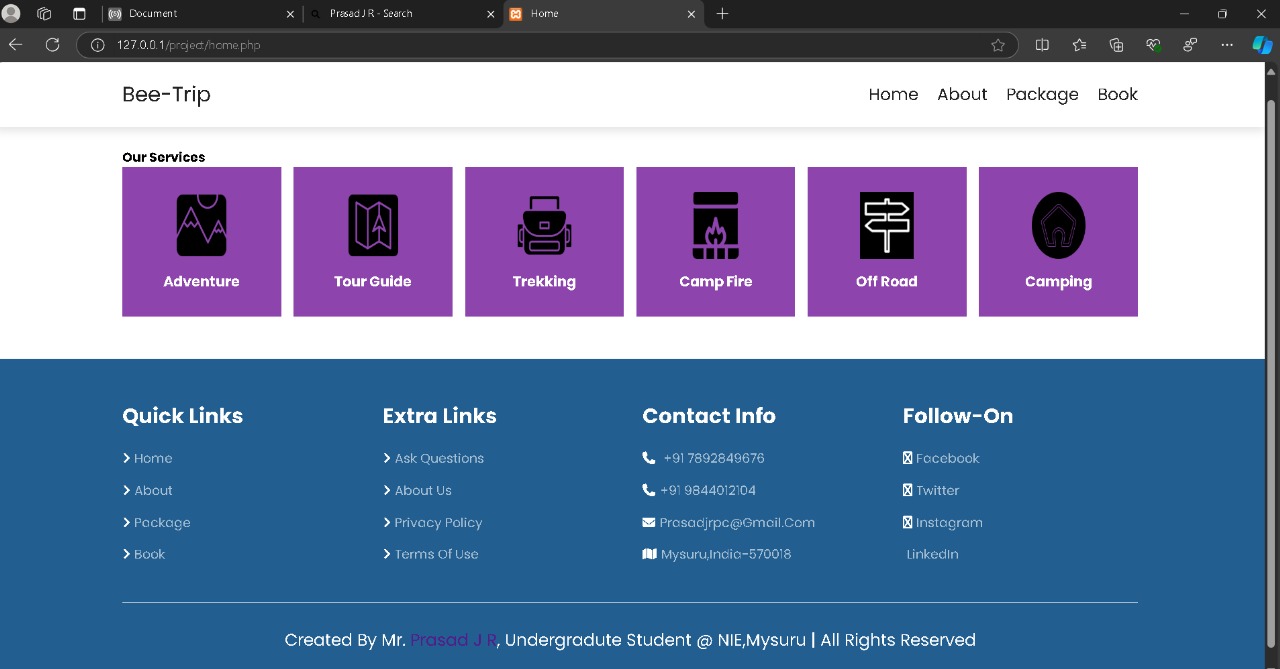Click the Camp Fire icon
Image resolution: width=1280 pixels, height=669 pixels.
point(715,225)
